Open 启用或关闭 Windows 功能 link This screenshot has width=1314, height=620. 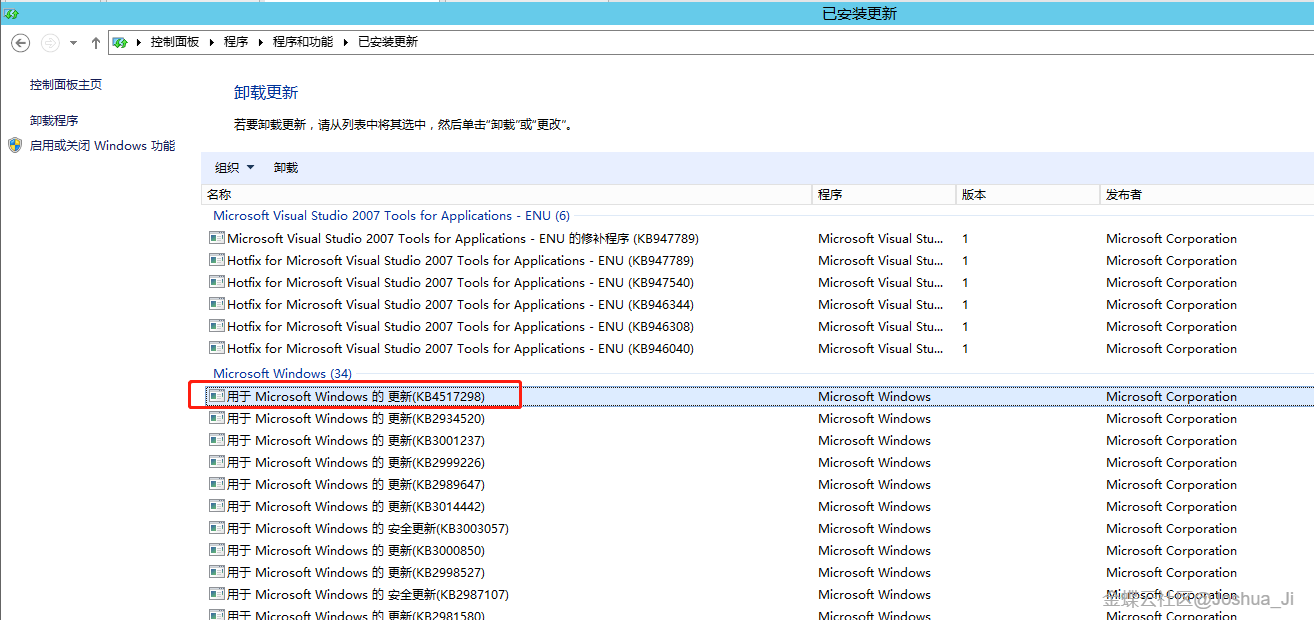click(102, 146)
